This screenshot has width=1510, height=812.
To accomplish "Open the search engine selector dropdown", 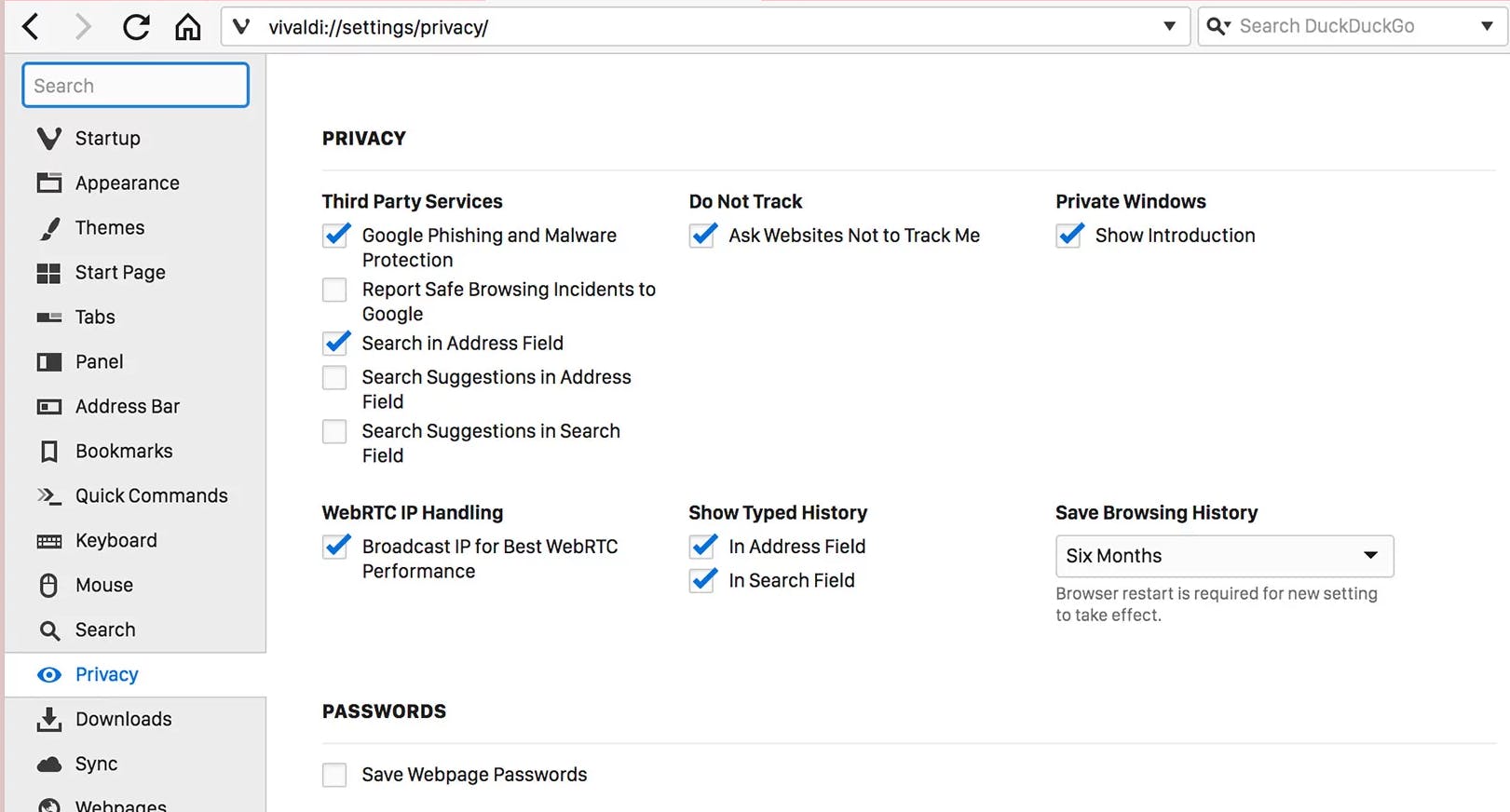I will pyautogui.click(x=1487, y=26).
